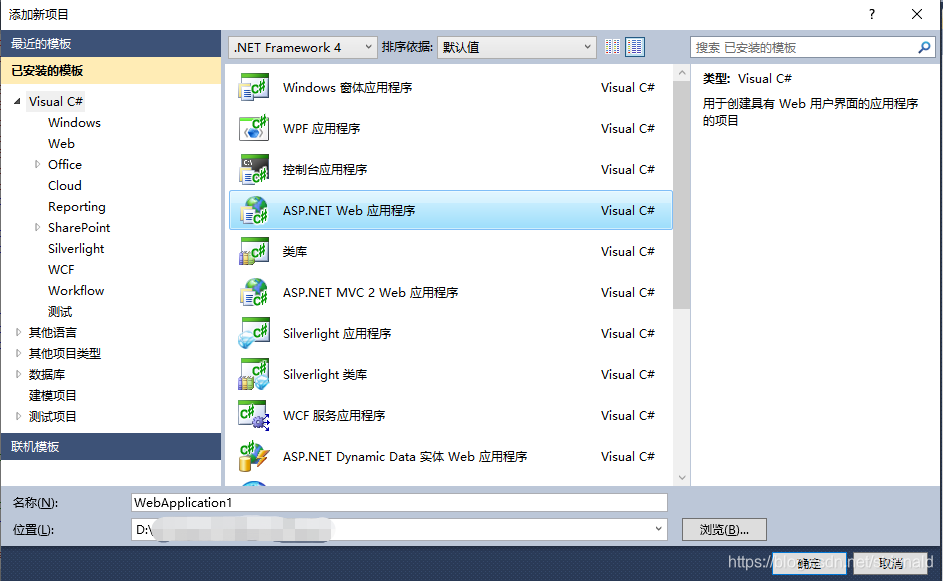Select the '类库' template name
Viewport: 943px width, 581px height.
(x=295, y=251)
